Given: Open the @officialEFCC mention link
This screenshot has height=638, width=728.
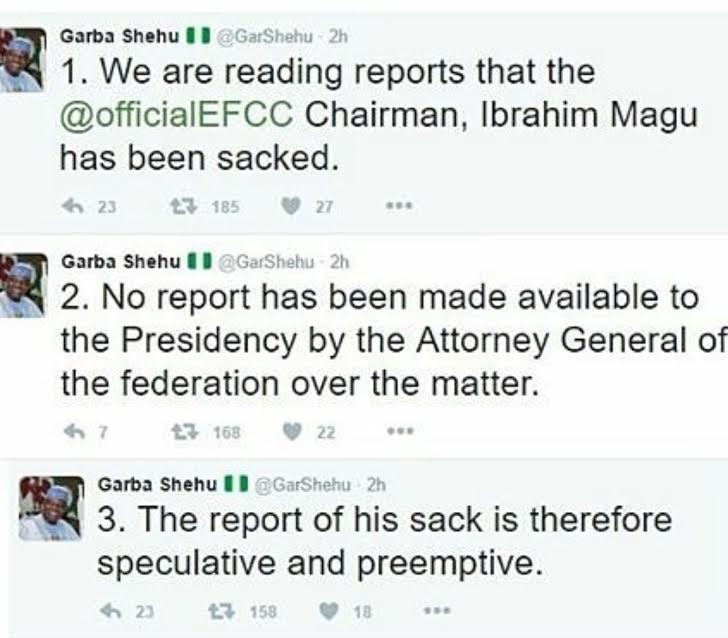Looking at the screenshot, I should (x=176, y=113).
